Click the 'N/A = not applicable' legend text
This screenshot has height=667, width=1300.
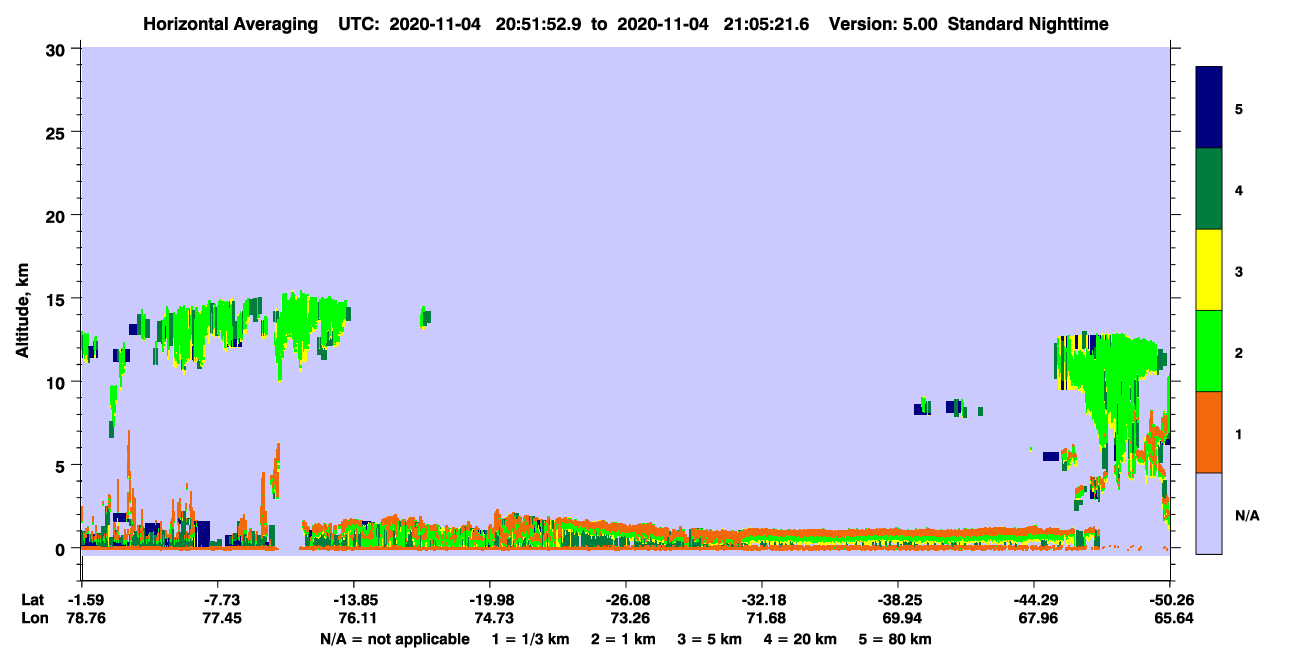(x=395, y=639)
